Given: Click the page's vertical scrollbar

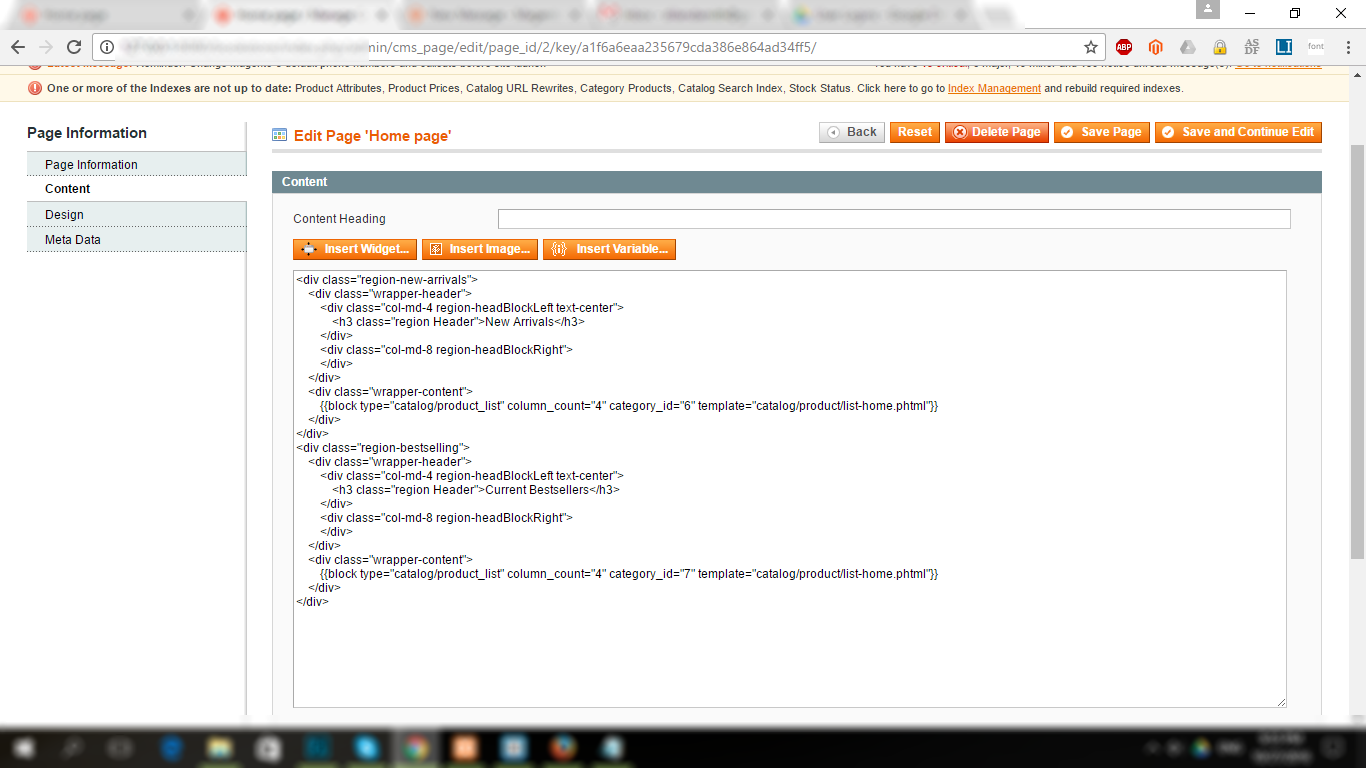Looking at the screenshot, I should click(x=1357, y=350).
